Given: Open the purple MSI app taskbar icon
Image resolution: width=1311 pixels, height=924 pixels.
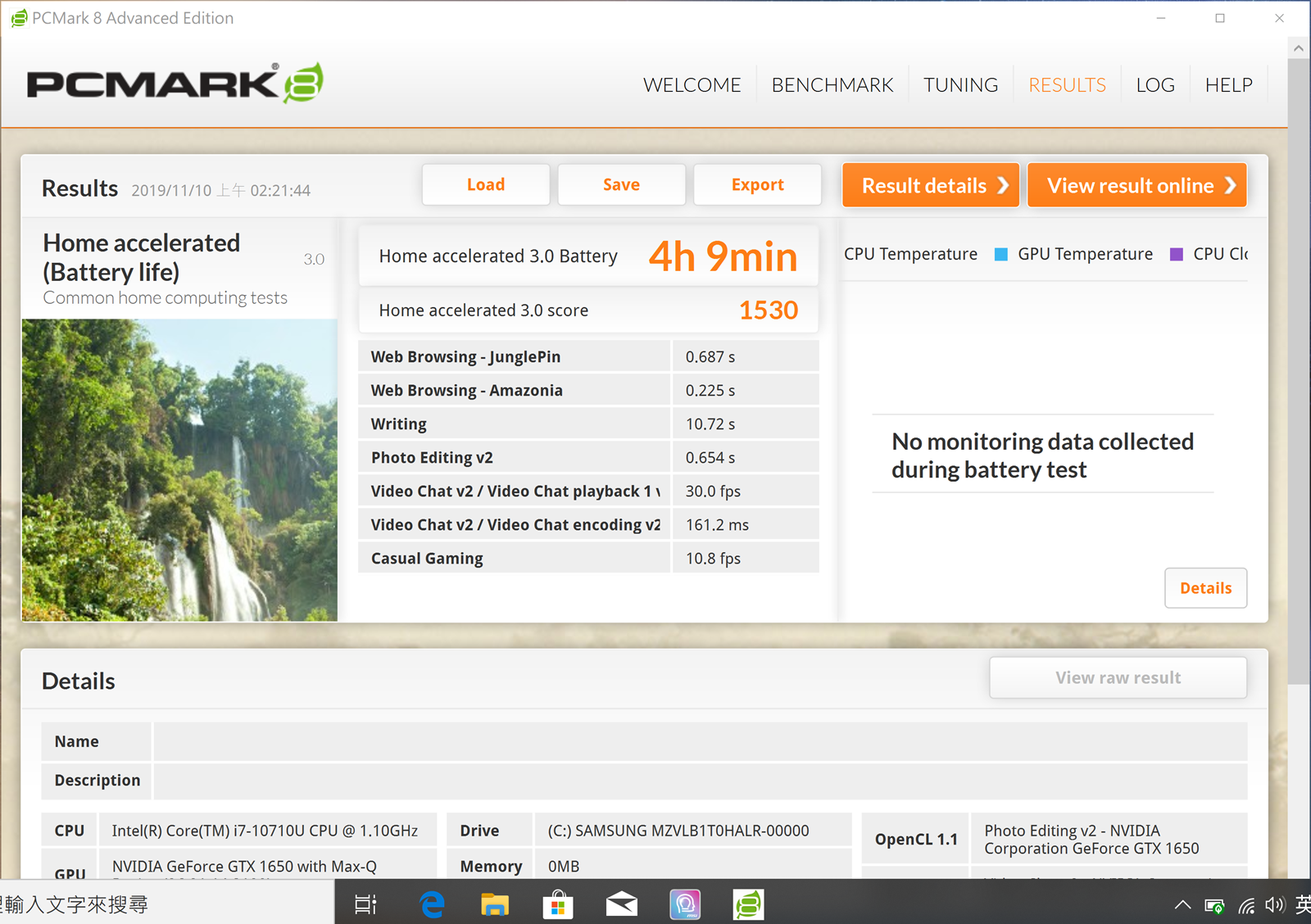Looking at the screenshot, I should pyautogui.click(x=685, y=904).
